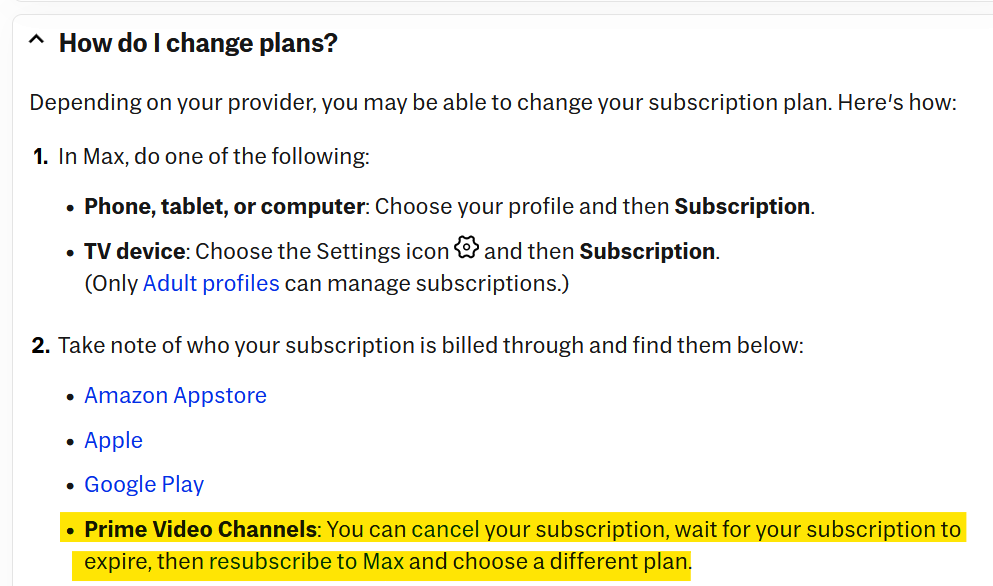
Task: Click the step number '1.' marker
Action: click(x=40, y=156)
